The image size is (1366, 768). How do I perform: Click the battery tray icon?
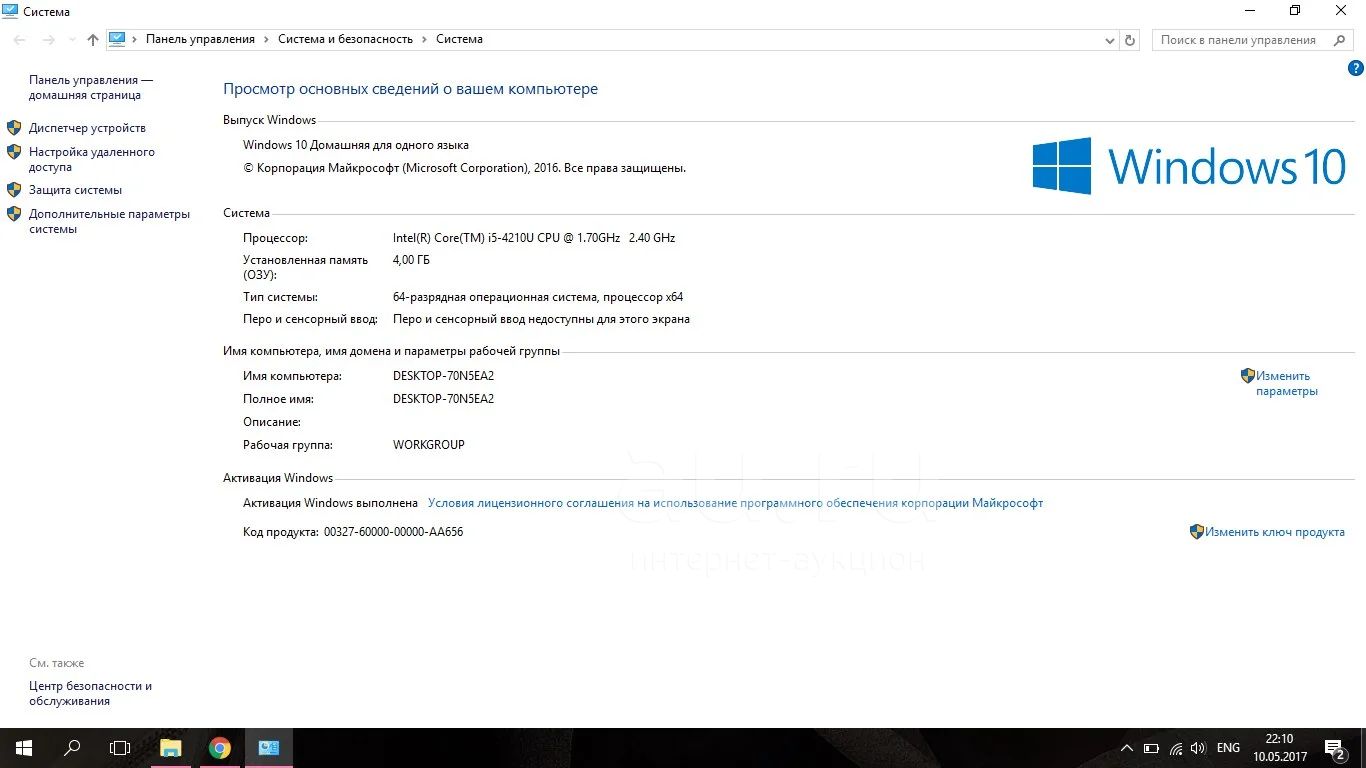pos(1151,748)
